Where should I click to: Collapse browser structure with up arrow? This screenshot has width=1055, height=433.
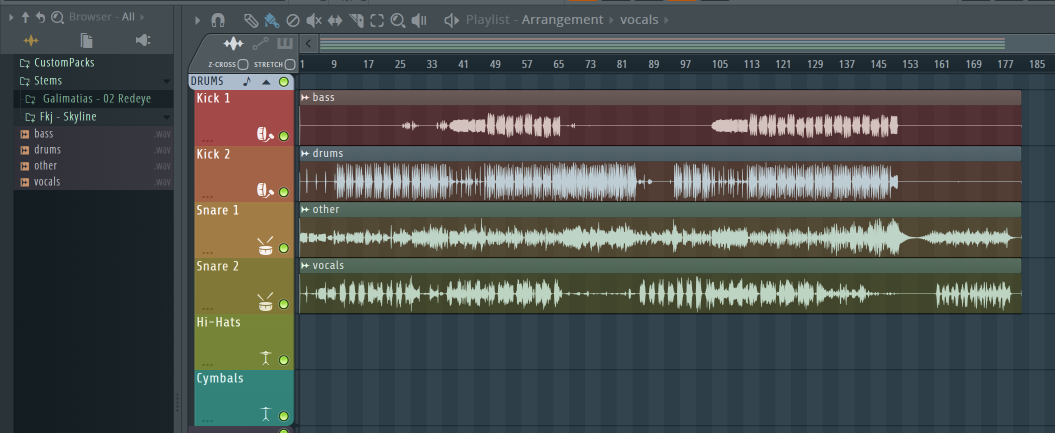click(26, 17)
